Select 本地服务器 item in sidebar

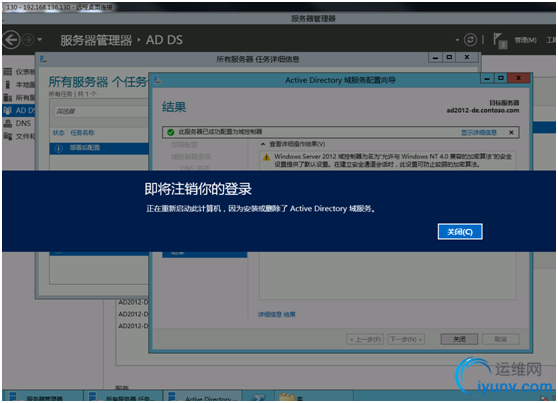(x=19, y=85)
